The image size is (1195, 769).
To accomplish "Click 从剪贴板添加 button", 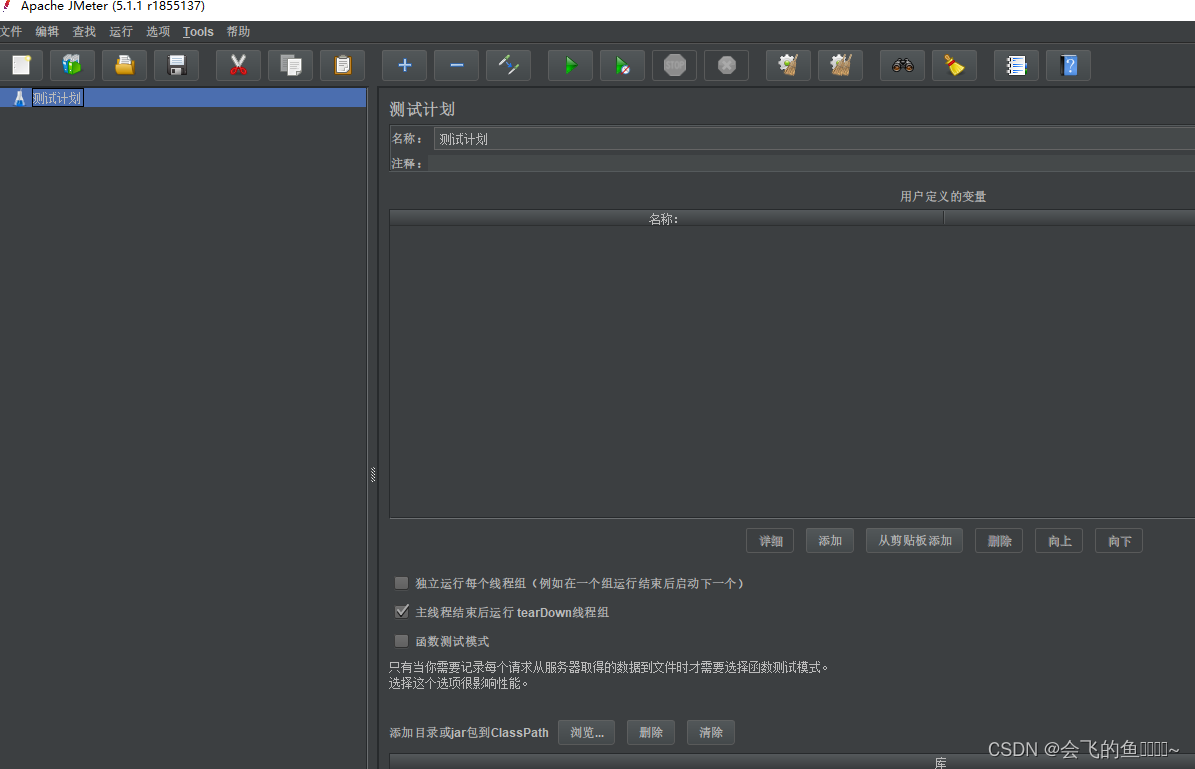I will (x=913, y=540).
